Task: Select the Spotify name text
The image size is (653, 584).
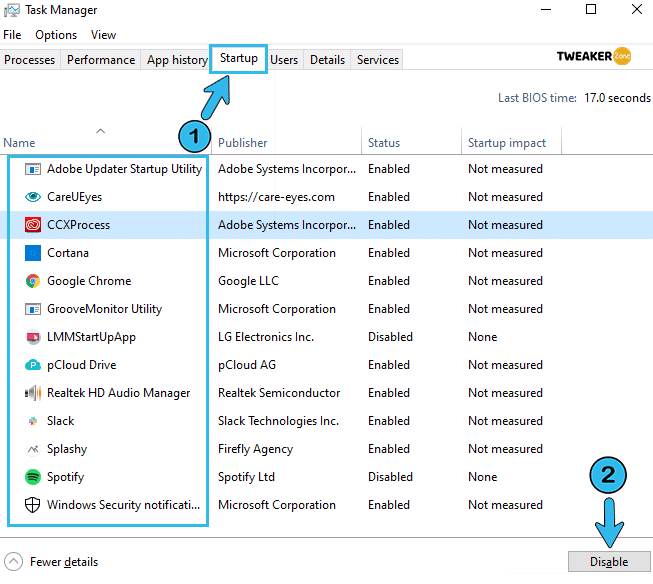Action: tap(65, 477)
